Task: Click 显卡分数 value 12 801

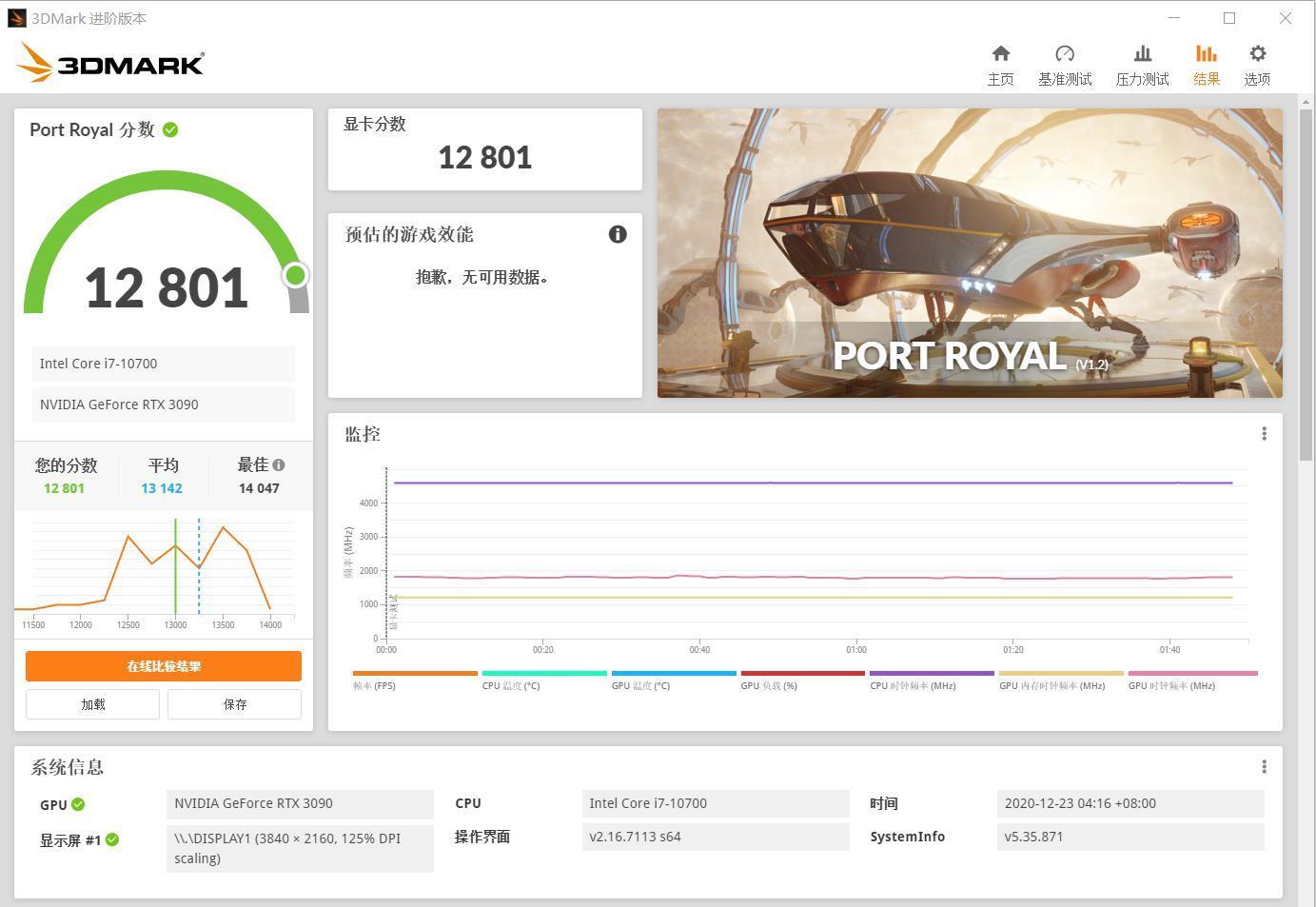Action: click(x=485, y=157)
